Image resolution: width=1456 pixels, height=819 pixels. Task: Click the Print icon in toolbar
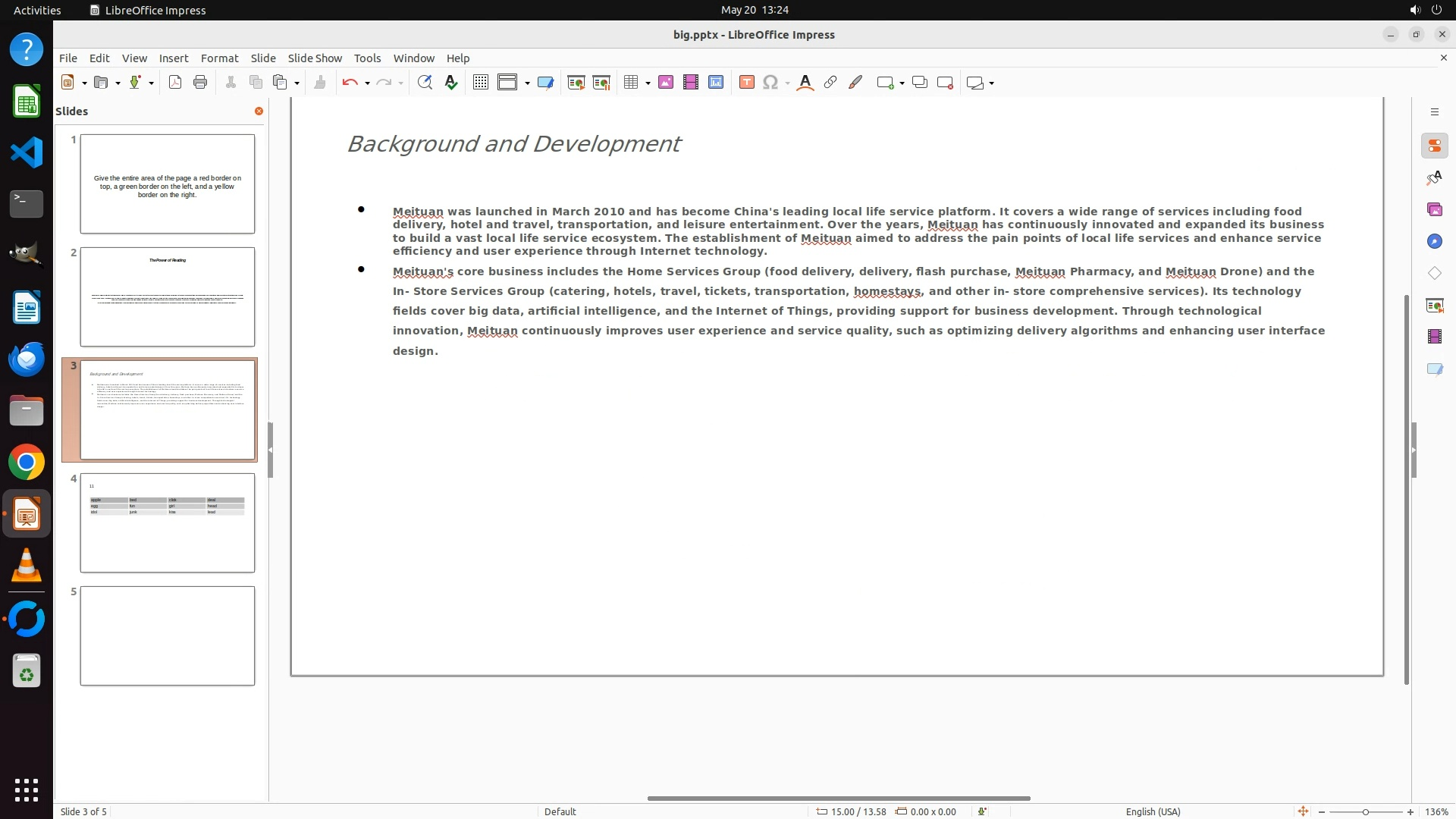[200, 83]
